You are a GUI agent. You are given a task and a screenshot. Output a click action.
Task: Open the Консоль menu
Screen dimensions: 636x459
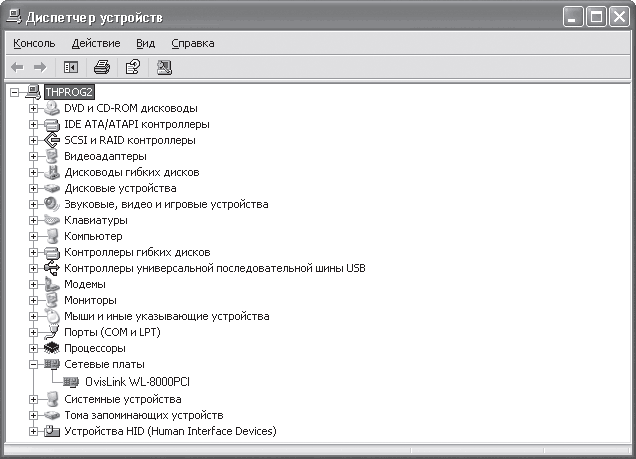(x=34, y=43)
